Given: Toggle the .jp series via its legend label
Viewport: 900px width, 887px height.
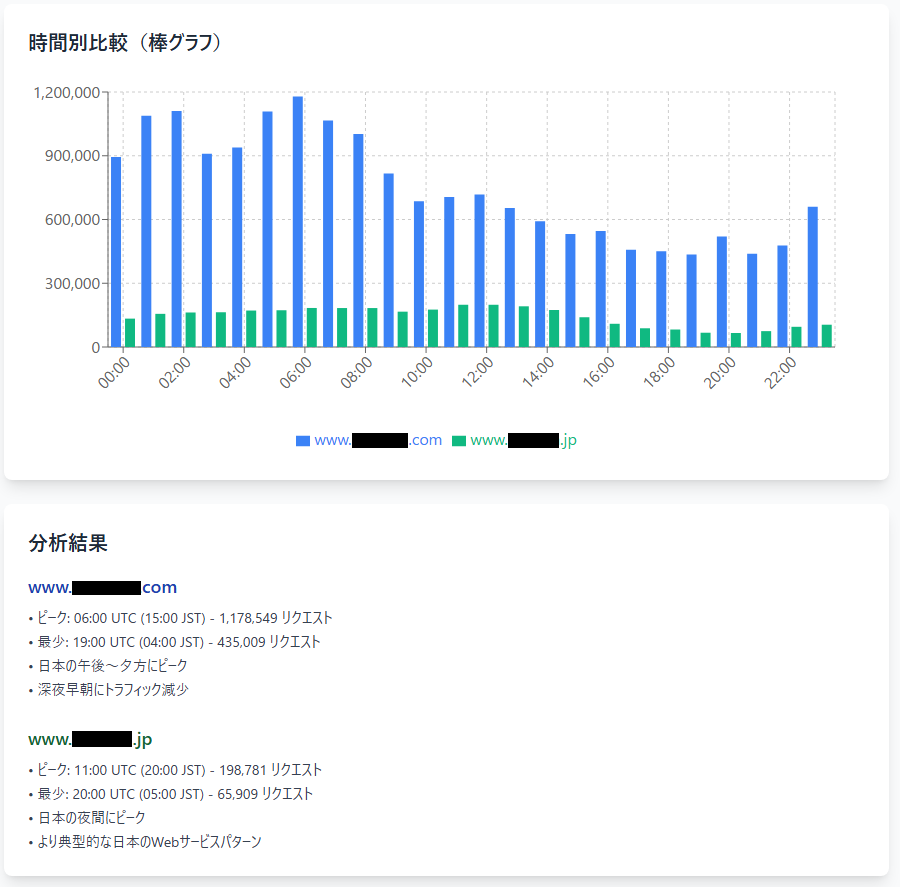Looking at the screenshot, I should coord(522,441).
